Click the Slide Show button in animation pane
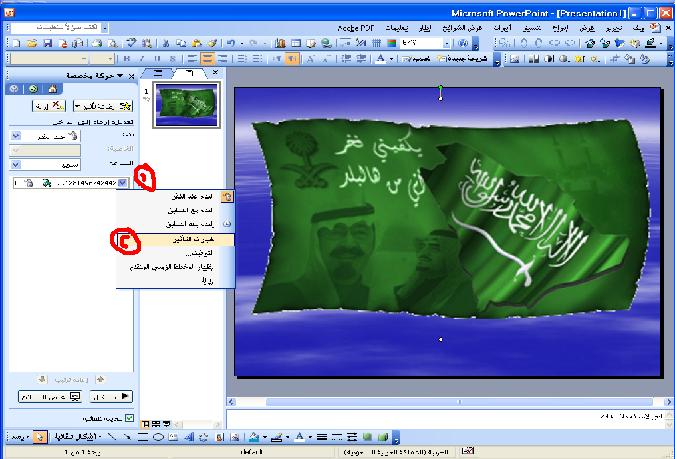675x459 pixels. tap(50, 397)
